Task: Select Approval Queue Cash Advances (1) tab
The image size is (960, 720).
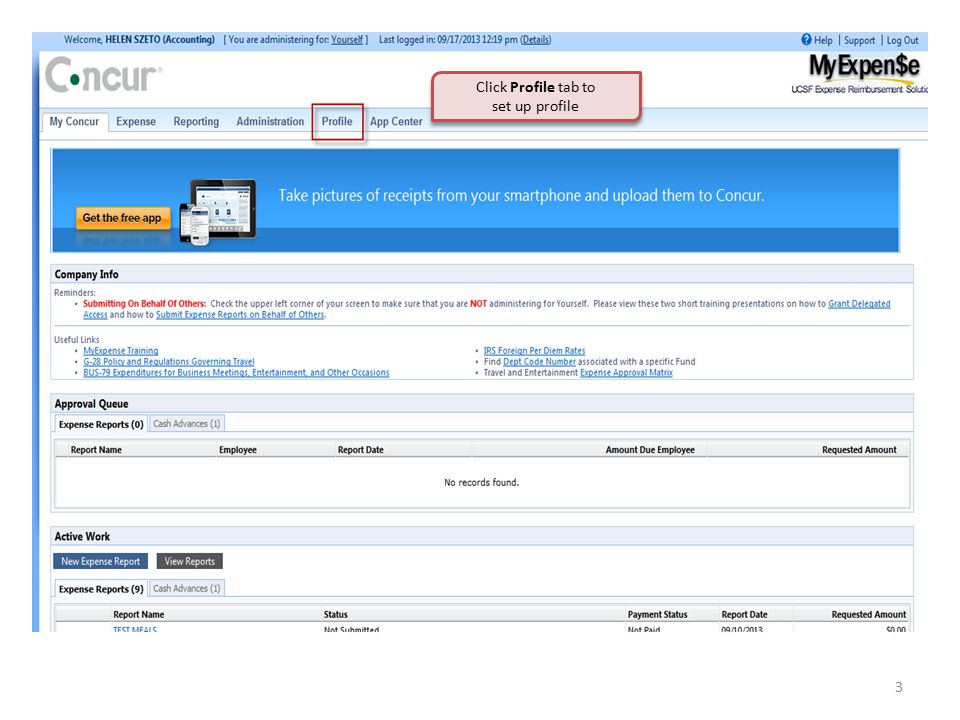Action: (187, 424)
